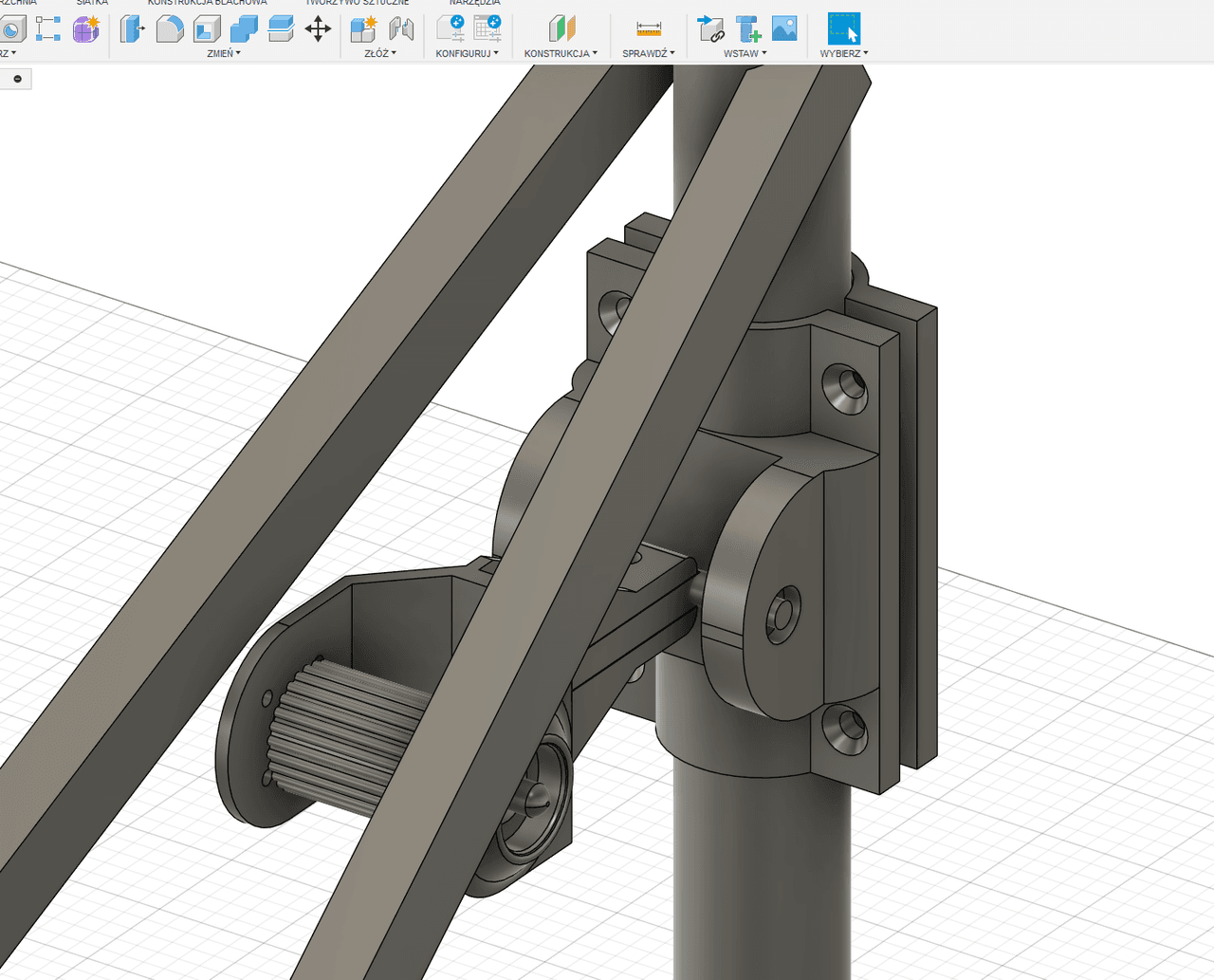Choose the Shell tool
Viewport: 1214px width, 980px height.
point(207,29)
